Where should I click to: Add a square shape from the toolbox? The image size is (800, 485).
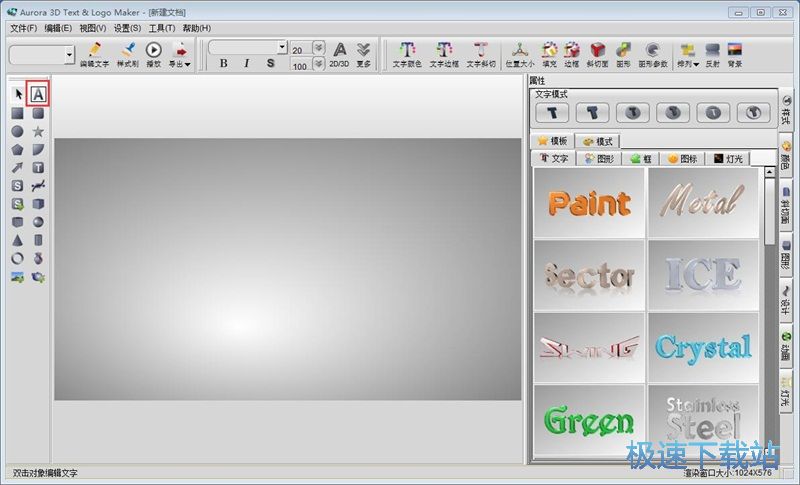[17, 113]
